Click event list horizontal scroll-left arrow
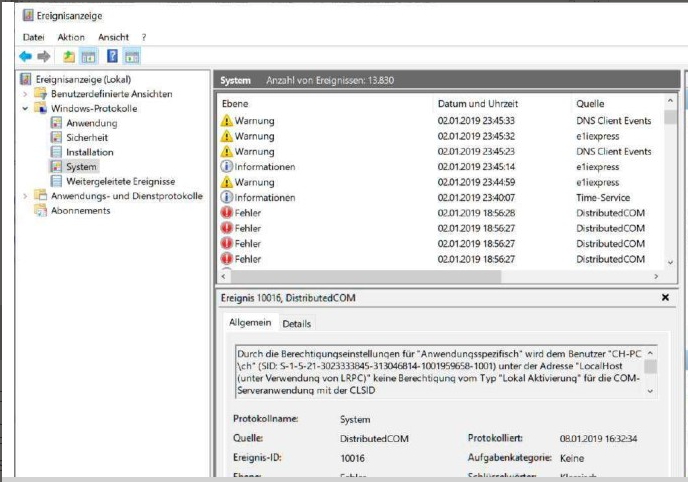The image size is (688, 482). pos(224,276)
